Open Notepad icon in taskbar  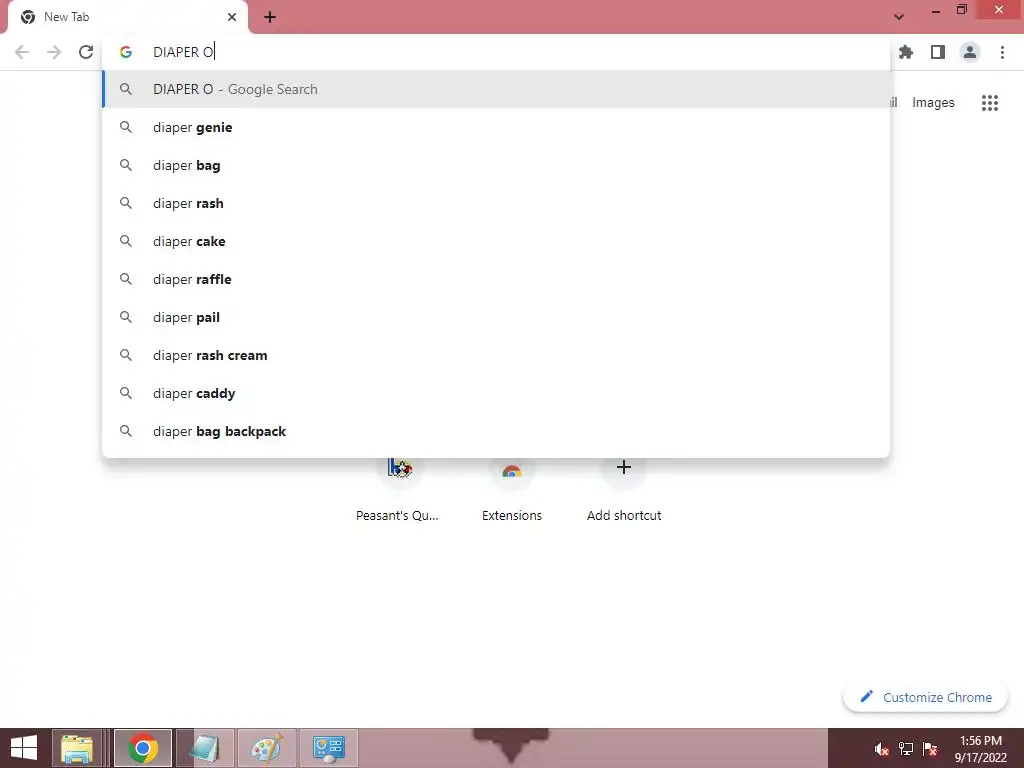click(204, 748)
